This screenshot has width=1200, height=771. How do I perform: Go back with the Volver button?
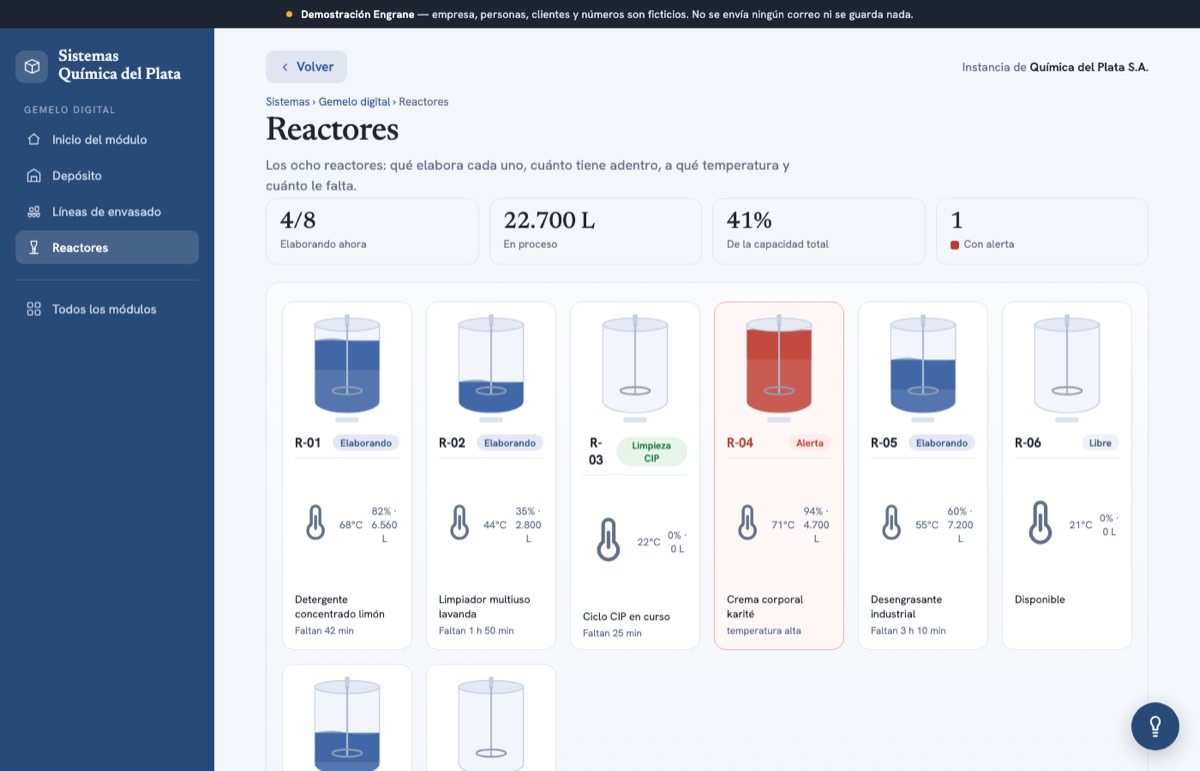pos(306,67)
